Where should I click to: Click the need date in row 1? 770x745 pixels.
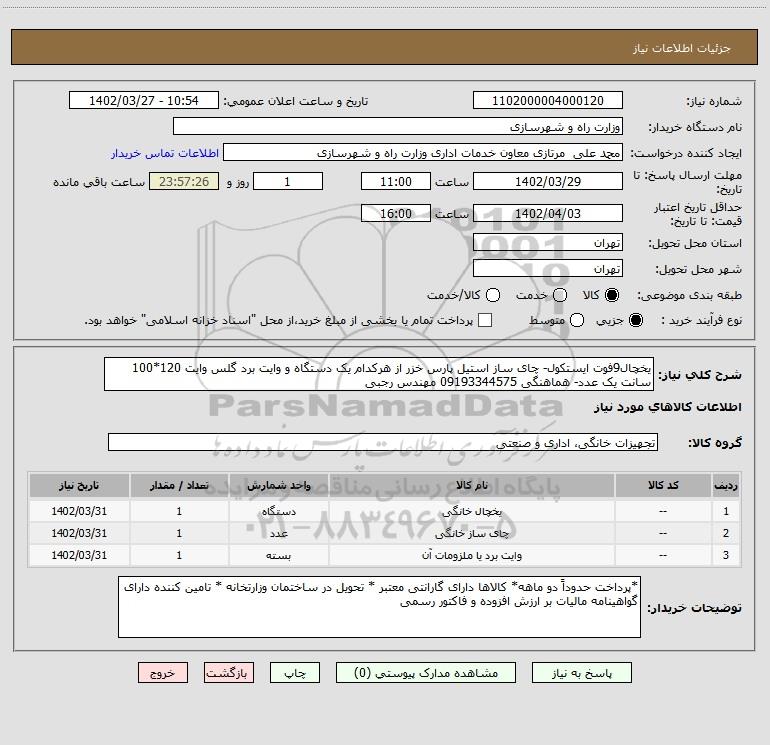pyautogui.click(x=79, y=511)
